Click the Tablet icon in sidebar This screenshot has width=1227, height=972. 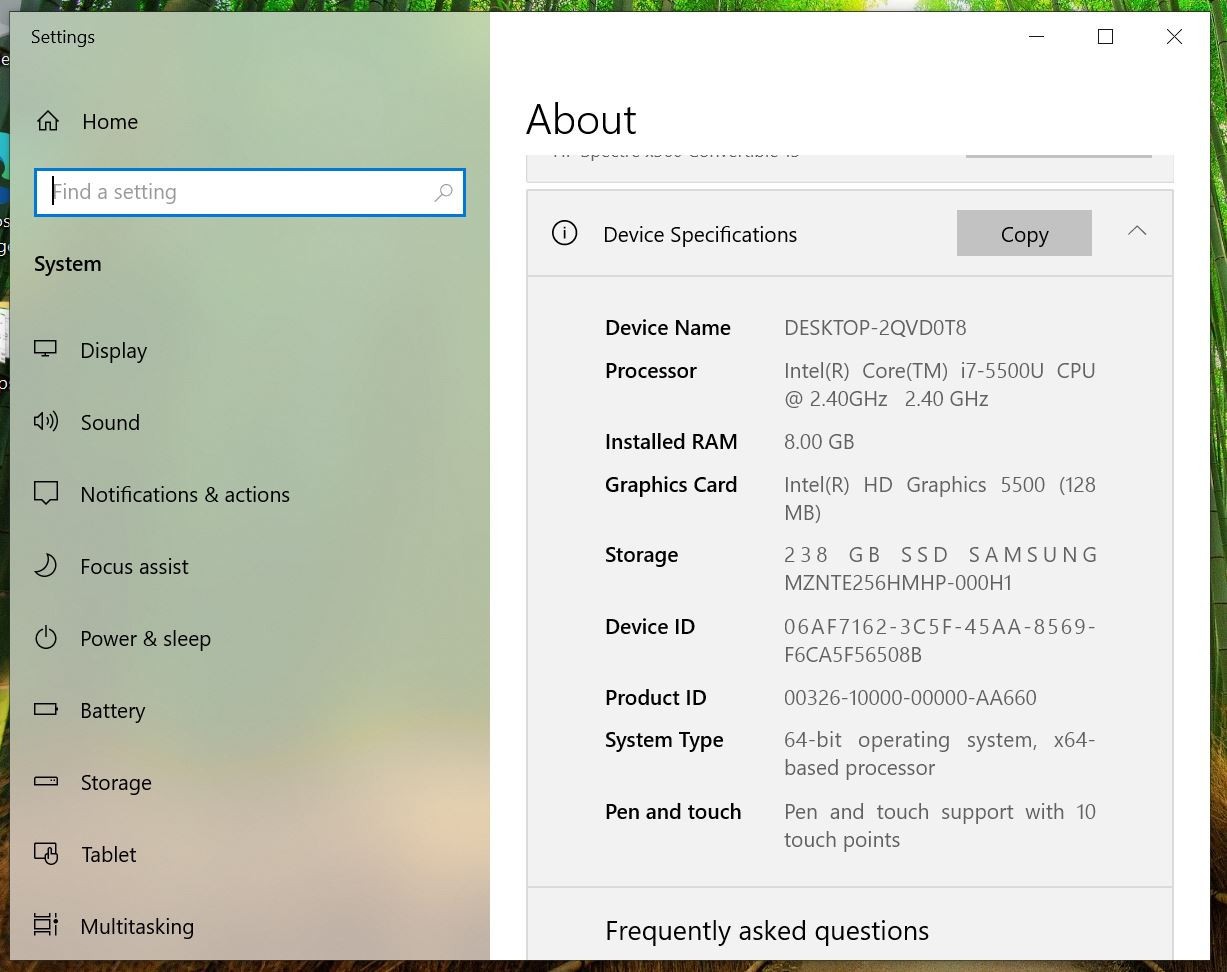point(46,853)
